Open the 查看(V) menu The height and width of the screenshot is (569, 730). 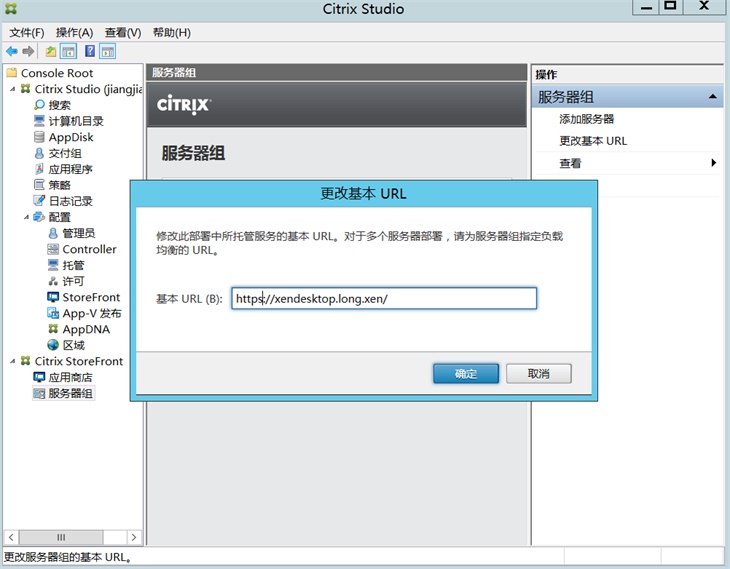tap(123, 33)
